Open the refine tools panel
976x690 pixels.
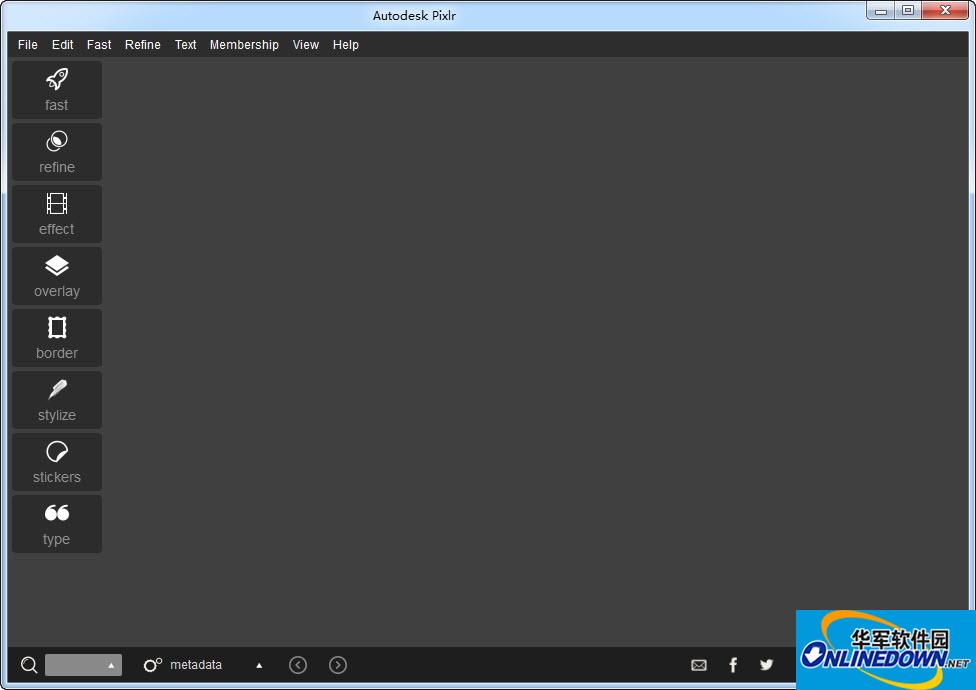pos(57,152)
